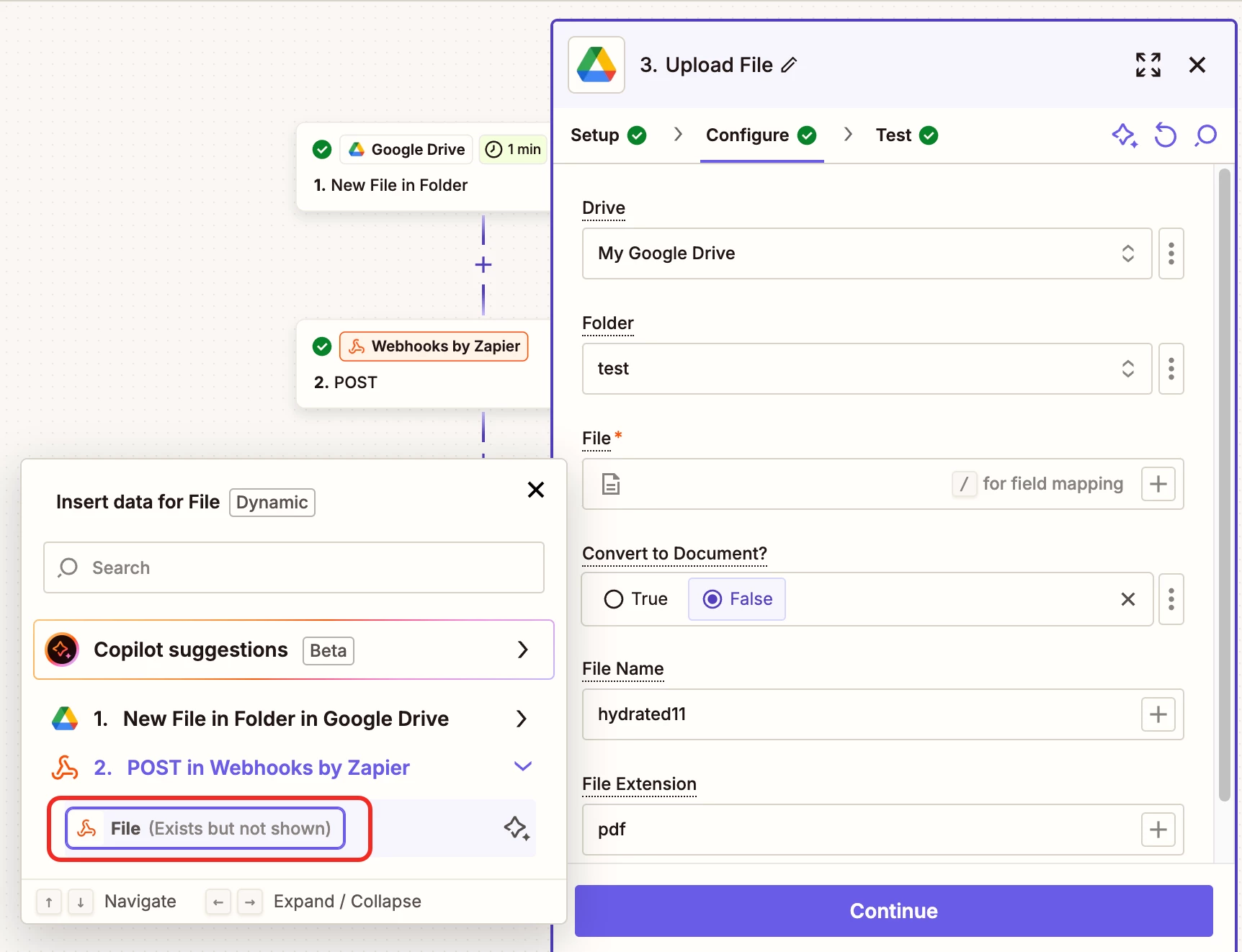This screenshot has height=952, width=1242.
Task: Expand Copilot suggestions
Action: 294,650
